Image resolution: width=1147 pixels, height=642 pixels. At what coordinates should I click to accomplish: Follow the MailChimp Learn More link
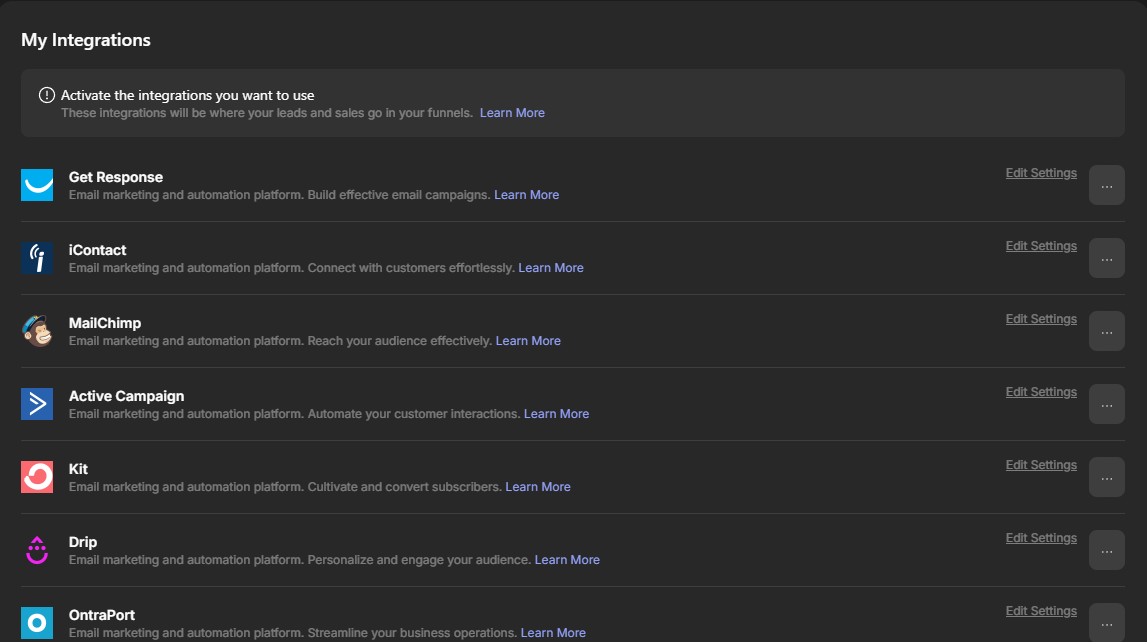click(x=528, y=341)
